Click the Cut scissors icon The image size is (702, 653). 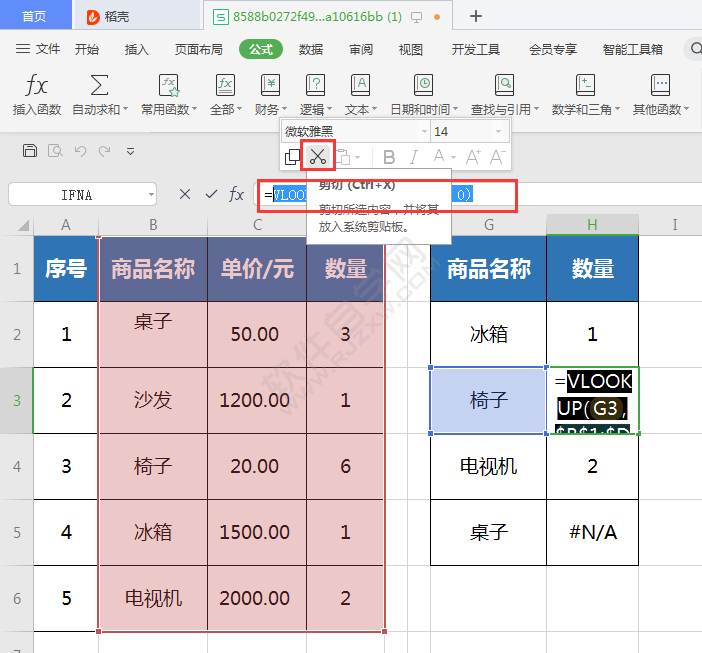point(318,157)
